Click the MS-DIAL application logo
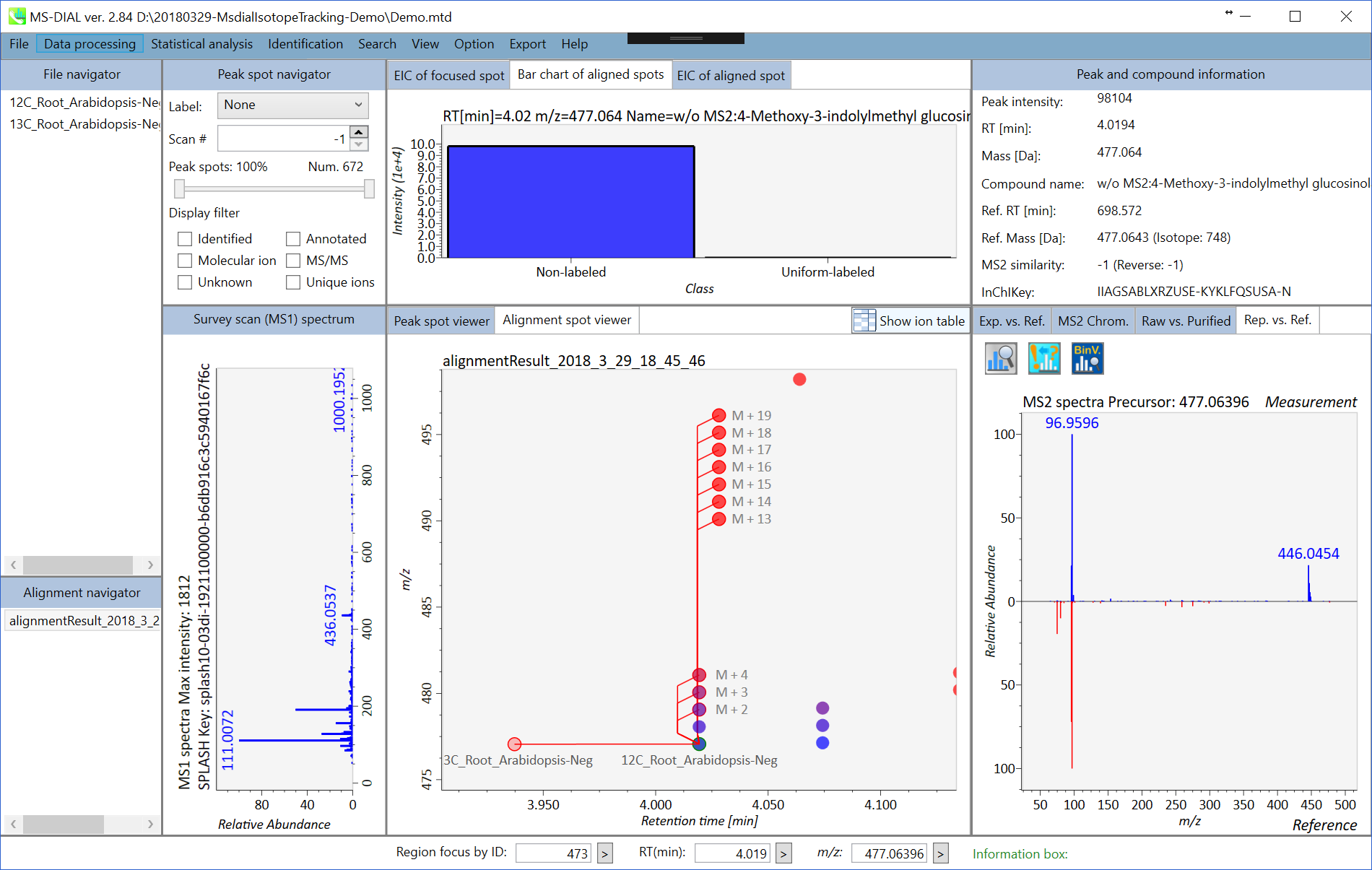 [x=16, y=16]
